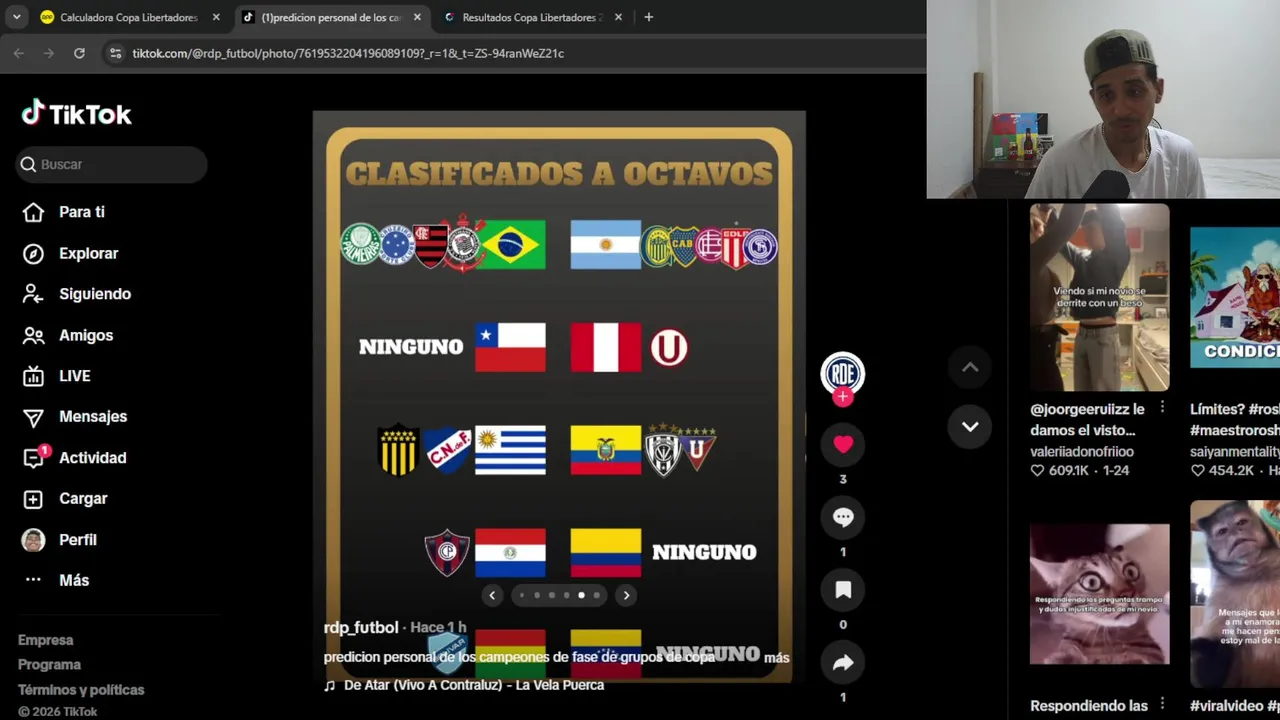Expand caption with más
Image resolution: width=1280 pixels, height=720 pixels.
pos(777,657)
